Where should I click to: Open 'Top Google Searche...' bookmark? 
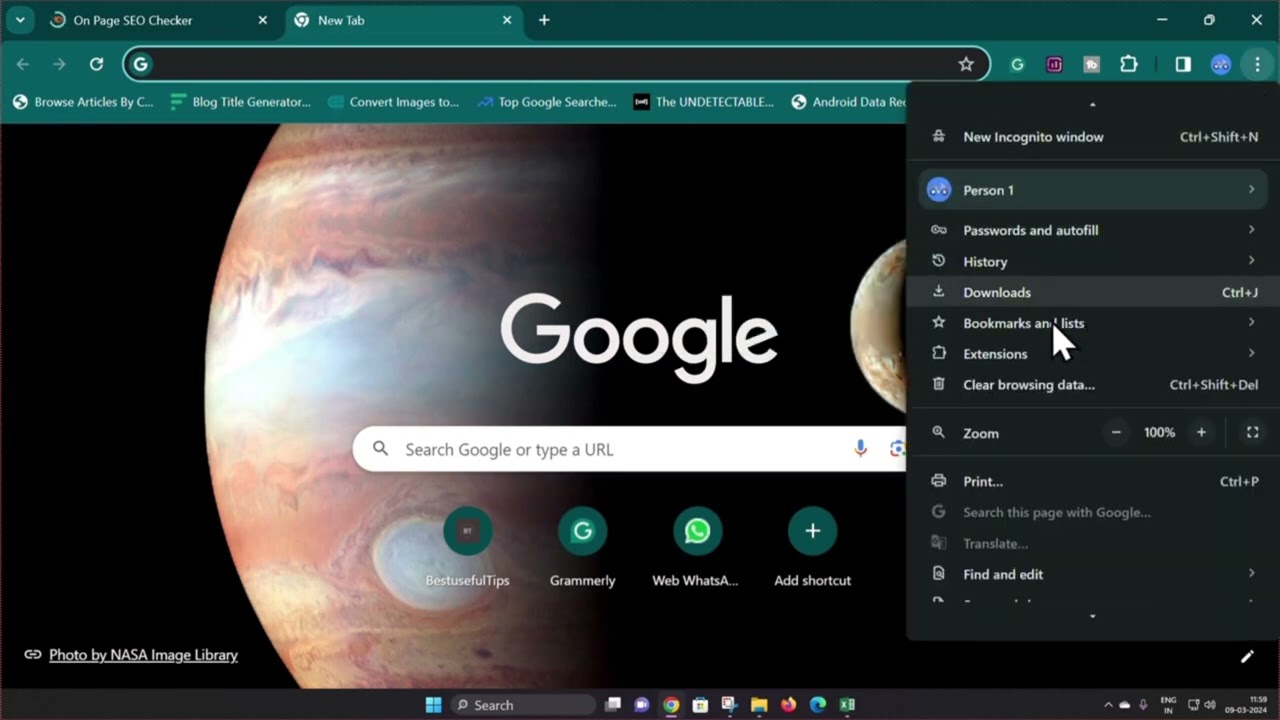tap(546, 102)
